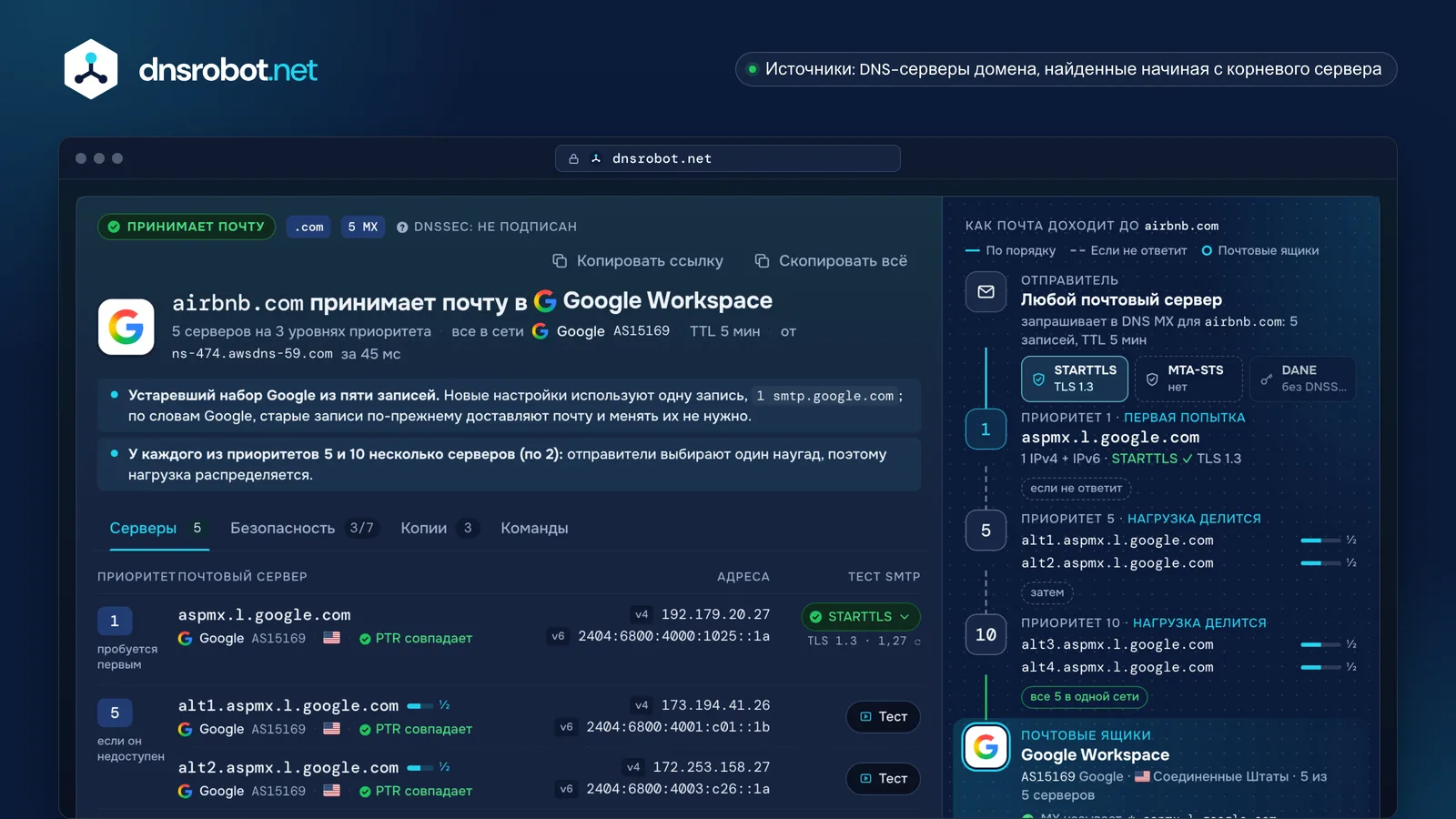Click the Скопировать всё button
Viewport: 1456px width, 819px height.
pos(831,261)
